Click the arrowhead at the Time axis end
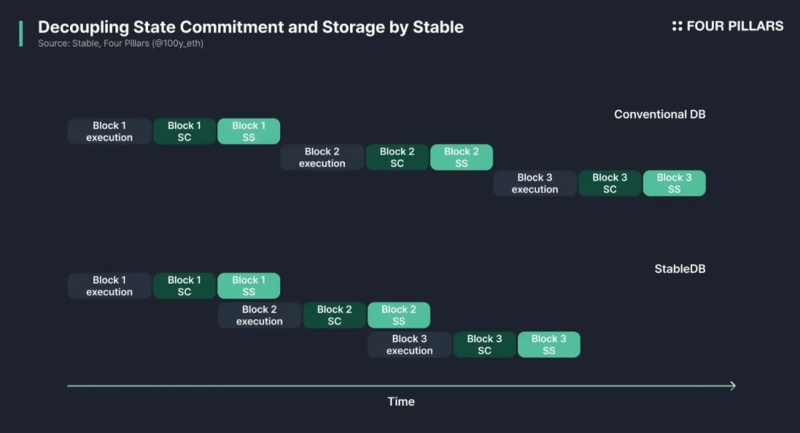 pos(732,385)
